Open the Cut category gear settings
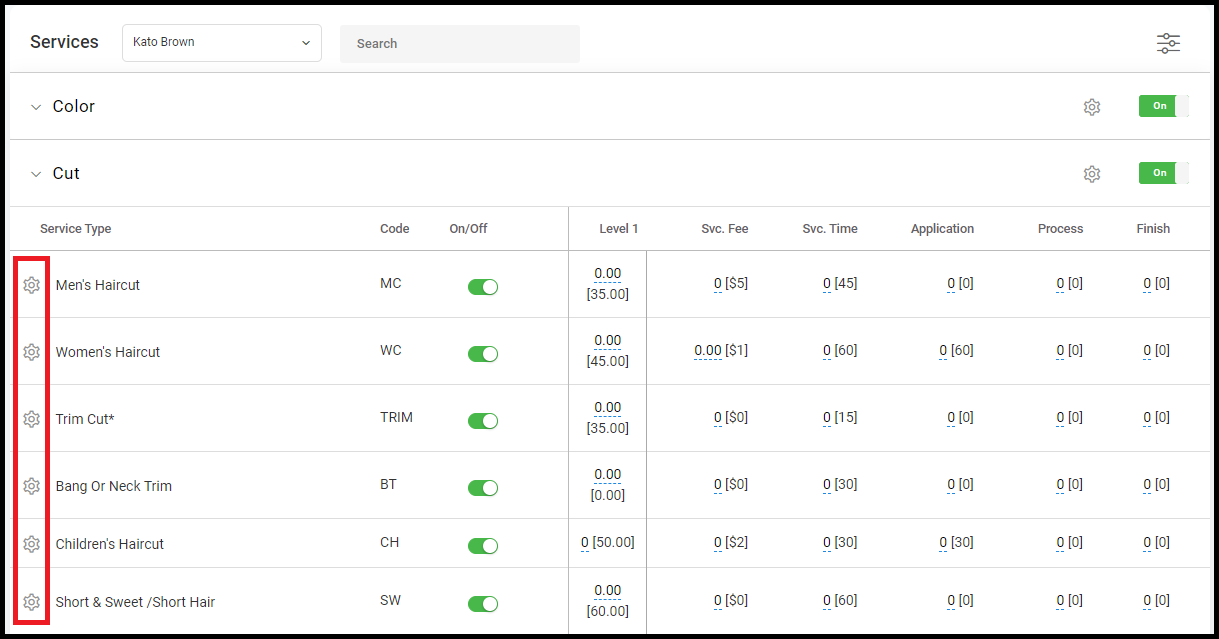This screenshot has height=639, width=1219. point(1092,174)
